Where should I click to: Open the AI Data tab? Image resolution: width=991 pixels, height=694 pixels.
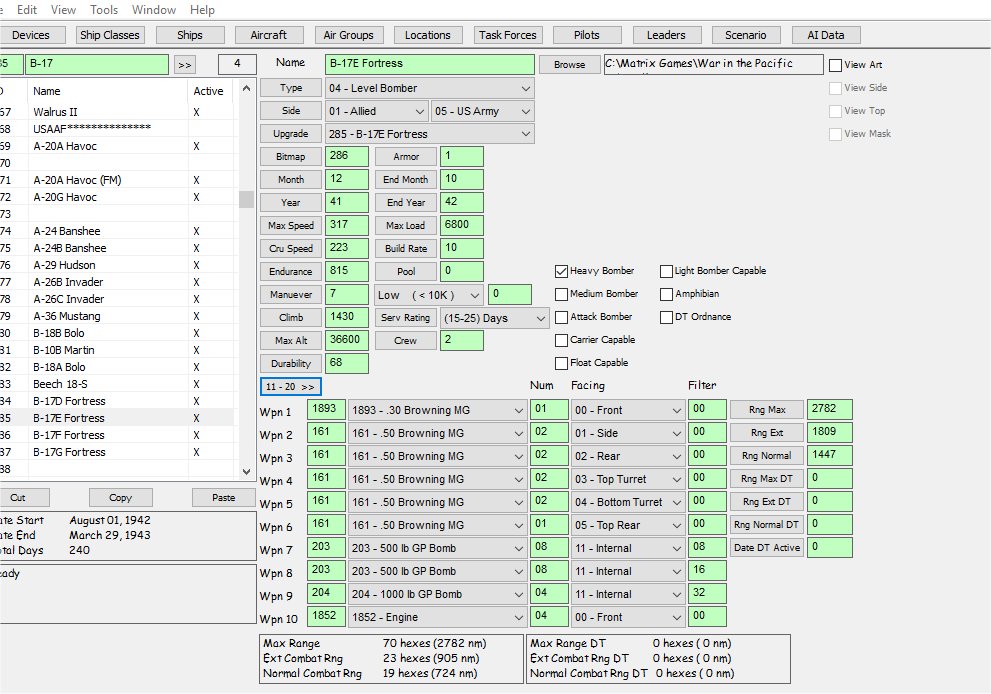coord(825,35)
